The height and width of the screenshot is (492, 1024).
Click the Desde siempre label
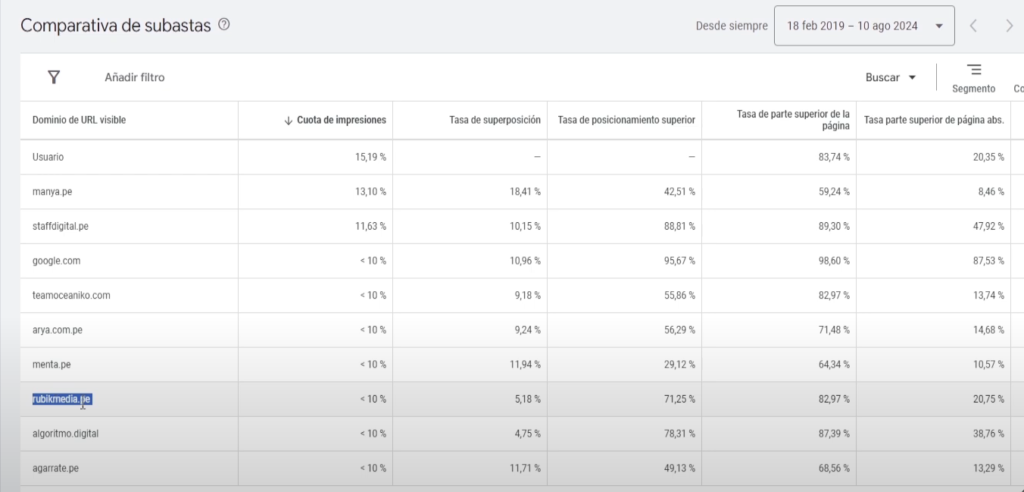point(731,26)
